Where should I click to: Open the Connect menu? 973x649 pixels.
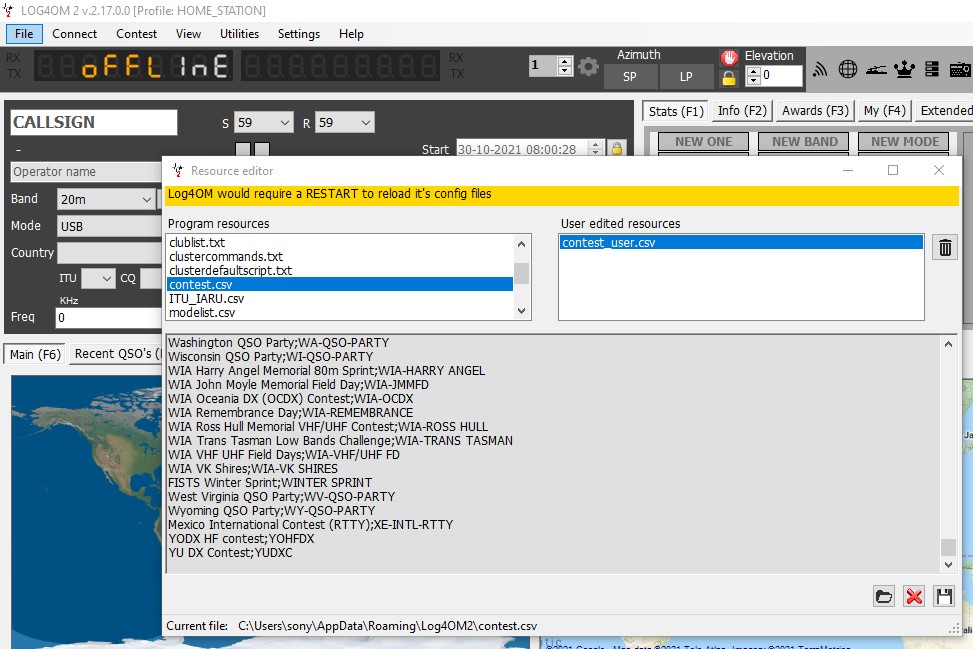[74, 34]
